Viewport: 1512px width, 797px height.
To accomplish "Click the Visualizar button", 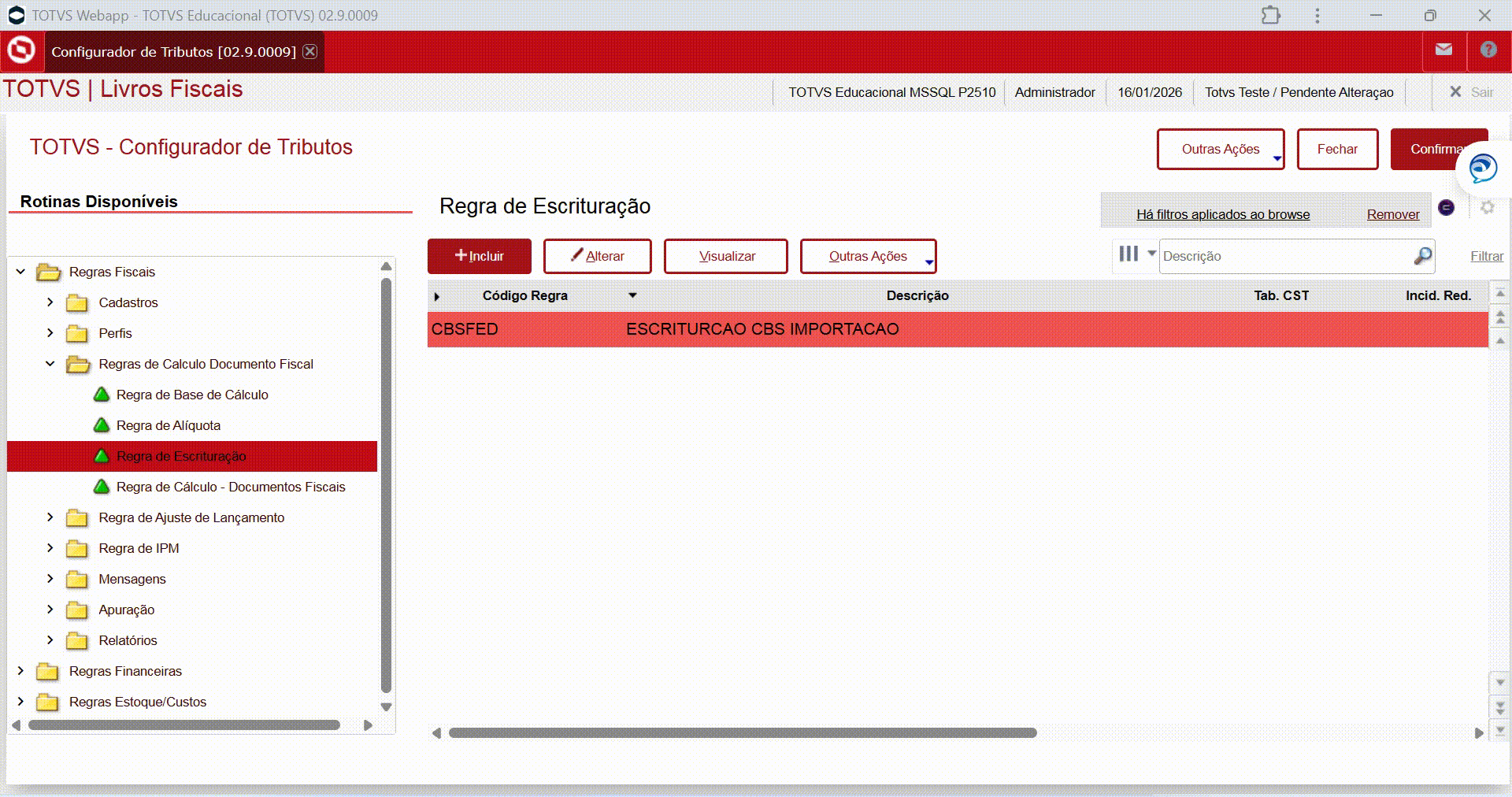I will (726, 256).
